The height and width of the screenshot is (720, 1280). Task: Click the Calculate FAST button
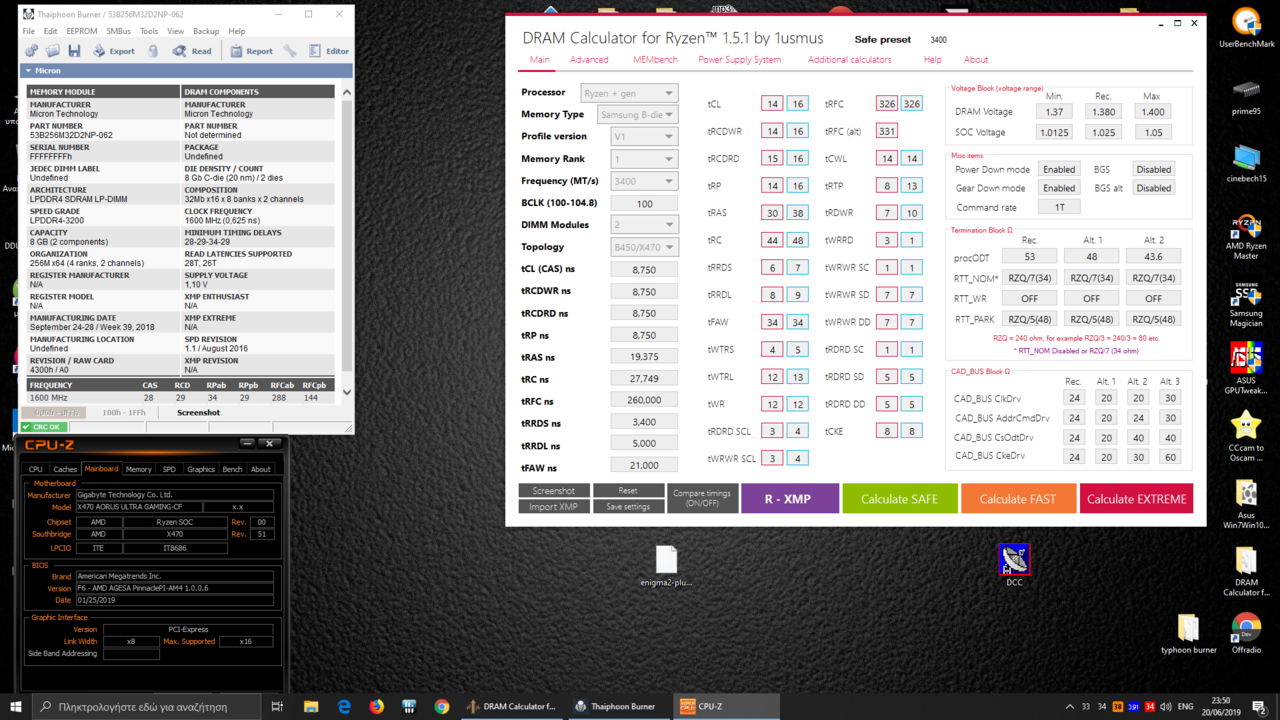coord(1017,499)
